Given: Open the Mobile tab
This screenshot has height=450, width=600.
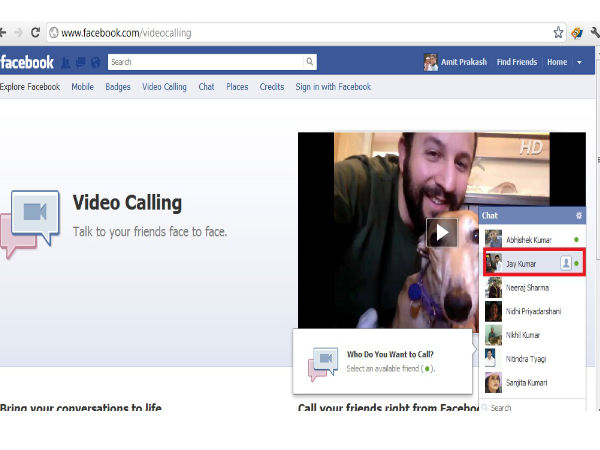Looking at the screenshot, I should tap(83, 87).
